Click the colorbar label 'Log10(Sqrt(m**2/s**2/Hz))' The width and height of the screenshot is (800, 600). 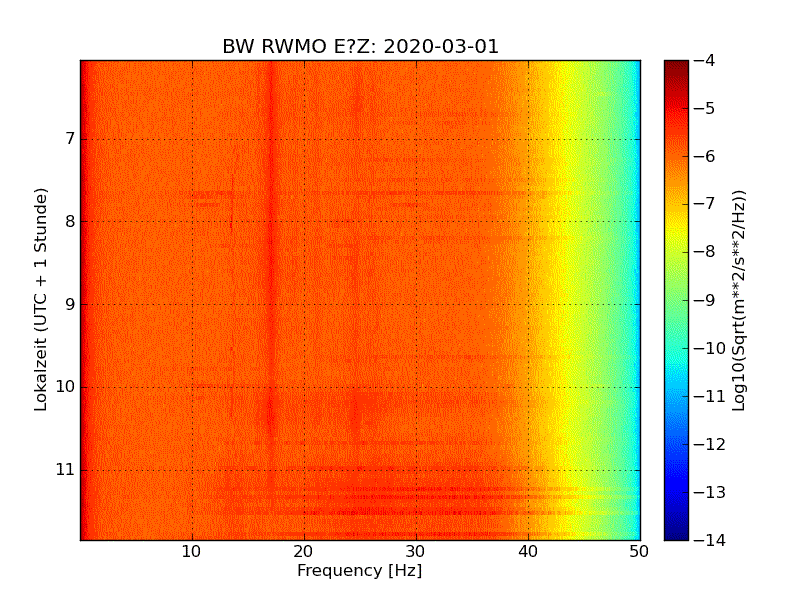click(739, 301)
